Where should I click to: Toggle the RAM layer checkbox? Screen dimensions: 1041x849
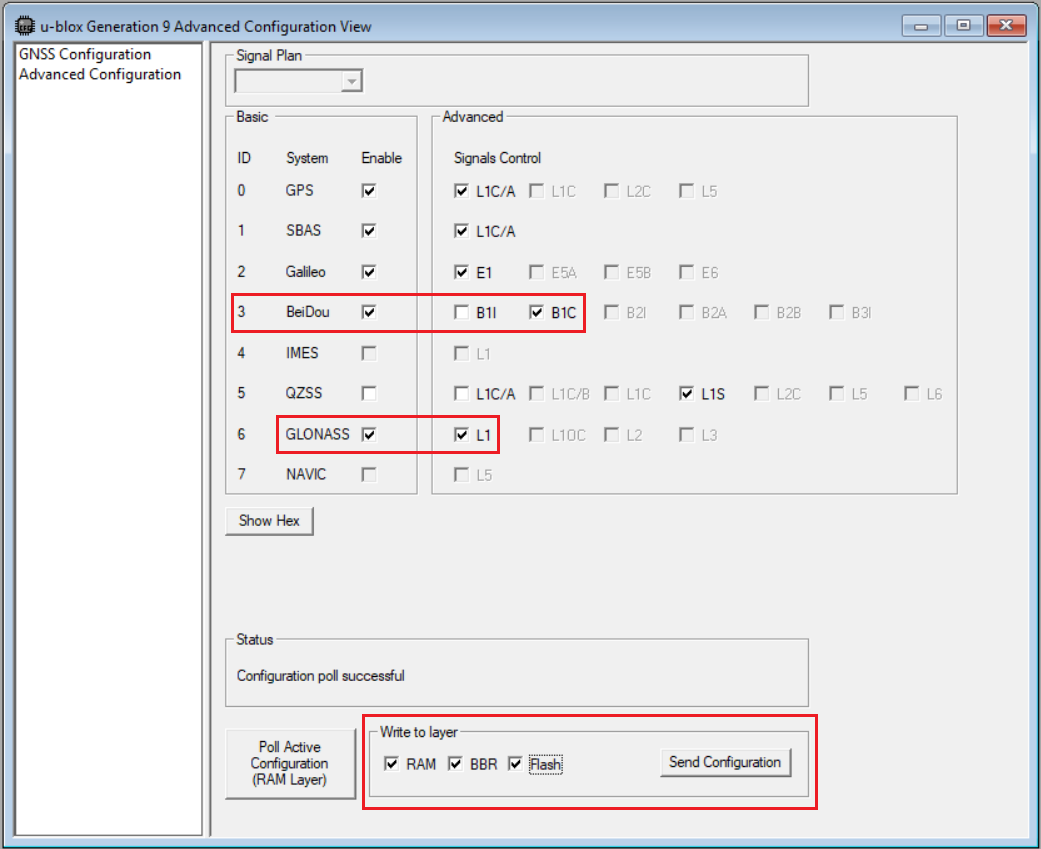click(392, 764)
